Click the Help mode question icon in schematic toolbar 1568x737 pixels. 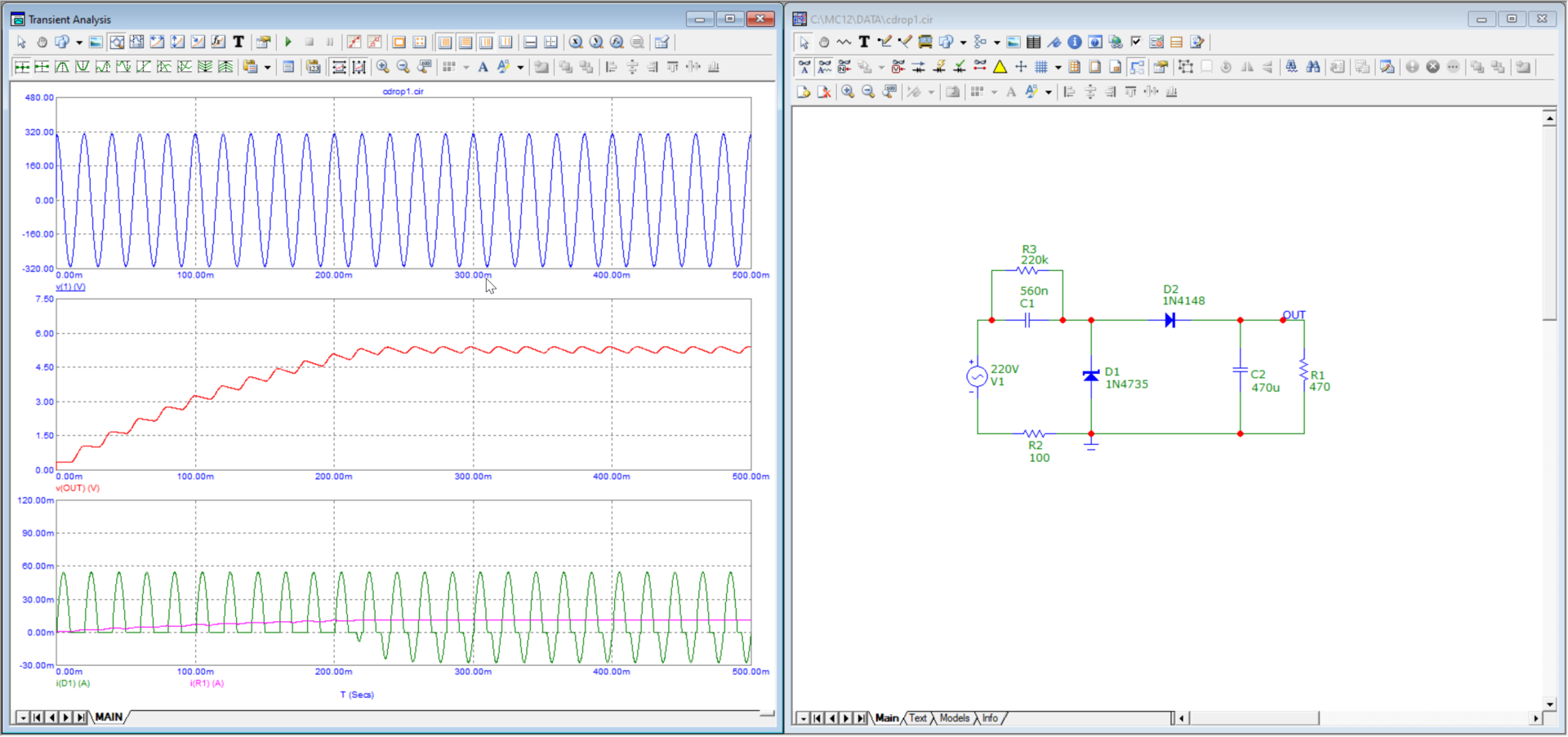coord(1095,42)
